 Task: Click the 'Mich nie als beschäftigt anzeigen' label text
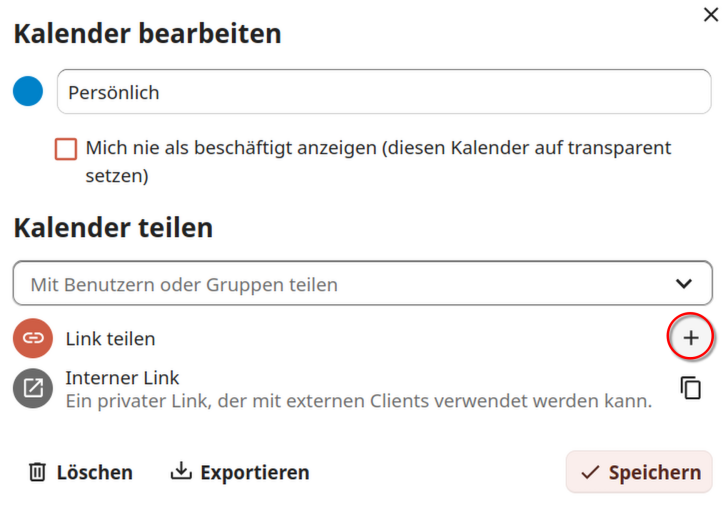tap(378, 148)
